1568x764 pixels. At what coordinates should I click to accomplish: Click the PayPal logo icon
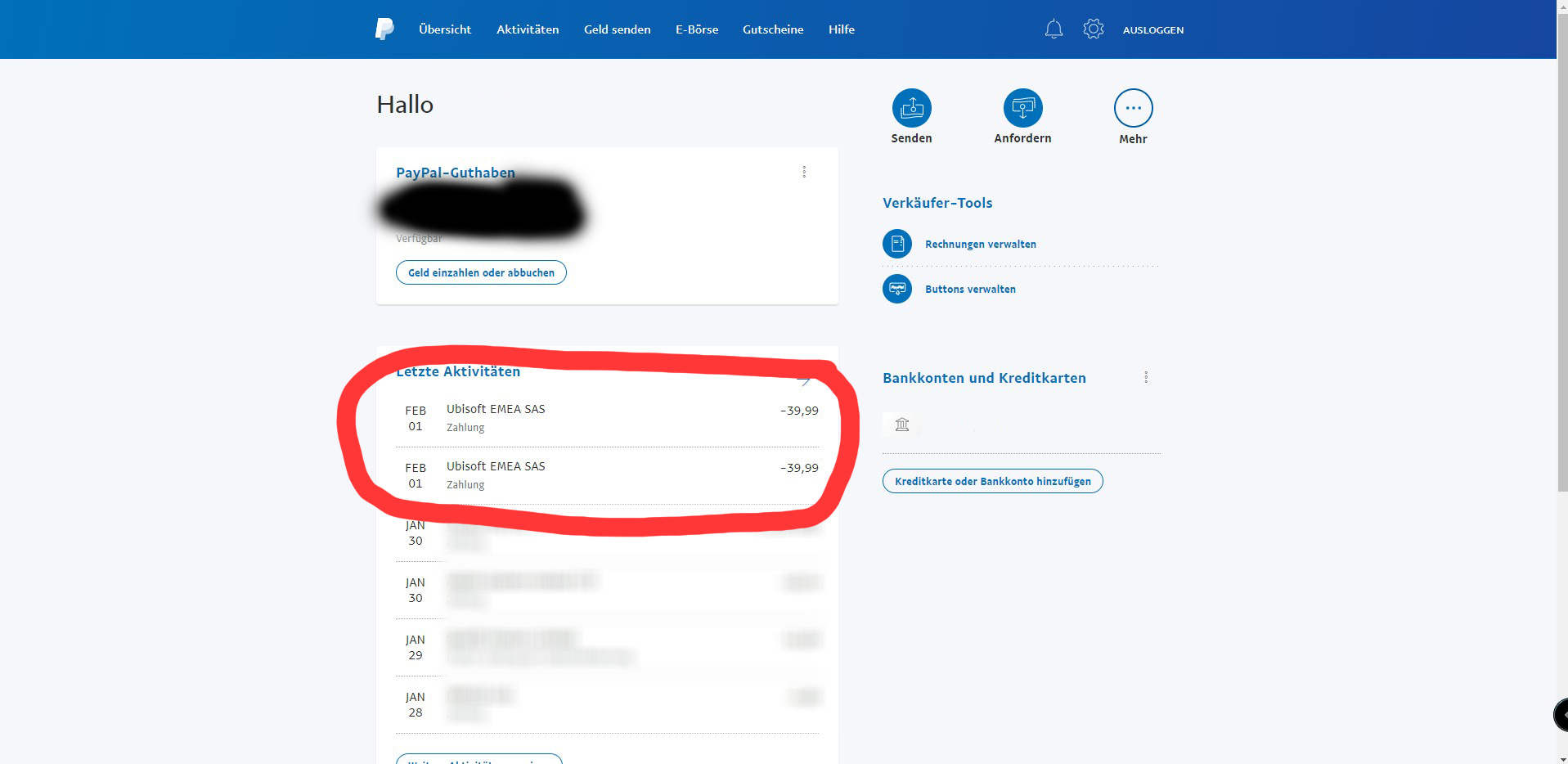tap(384, 29)
